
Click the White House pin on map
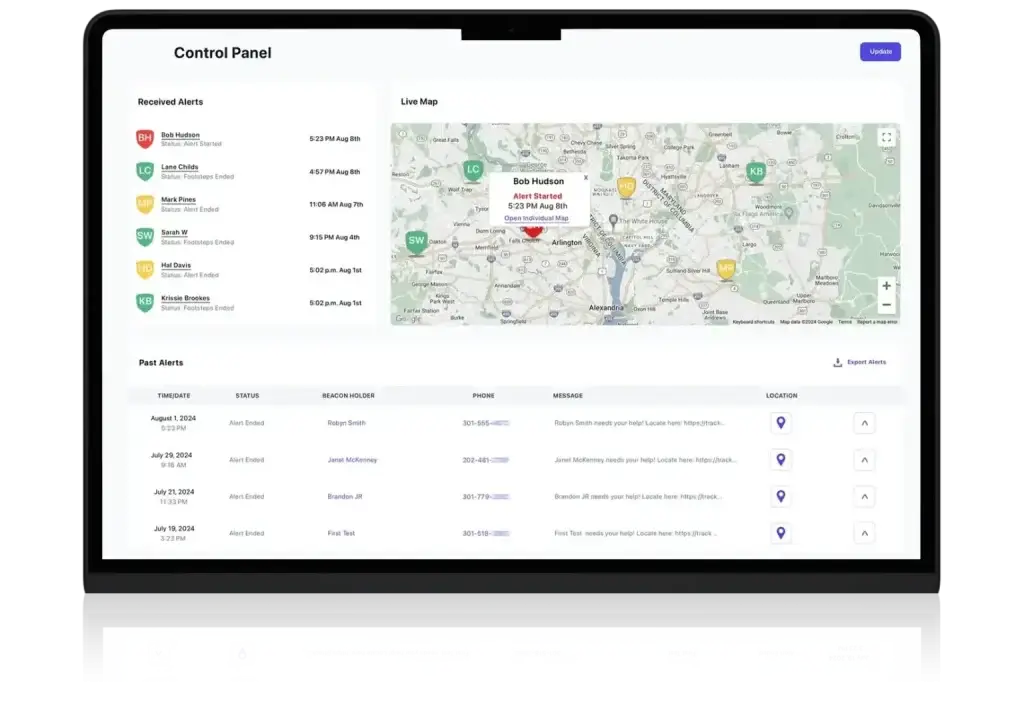[x=613, y=220]
